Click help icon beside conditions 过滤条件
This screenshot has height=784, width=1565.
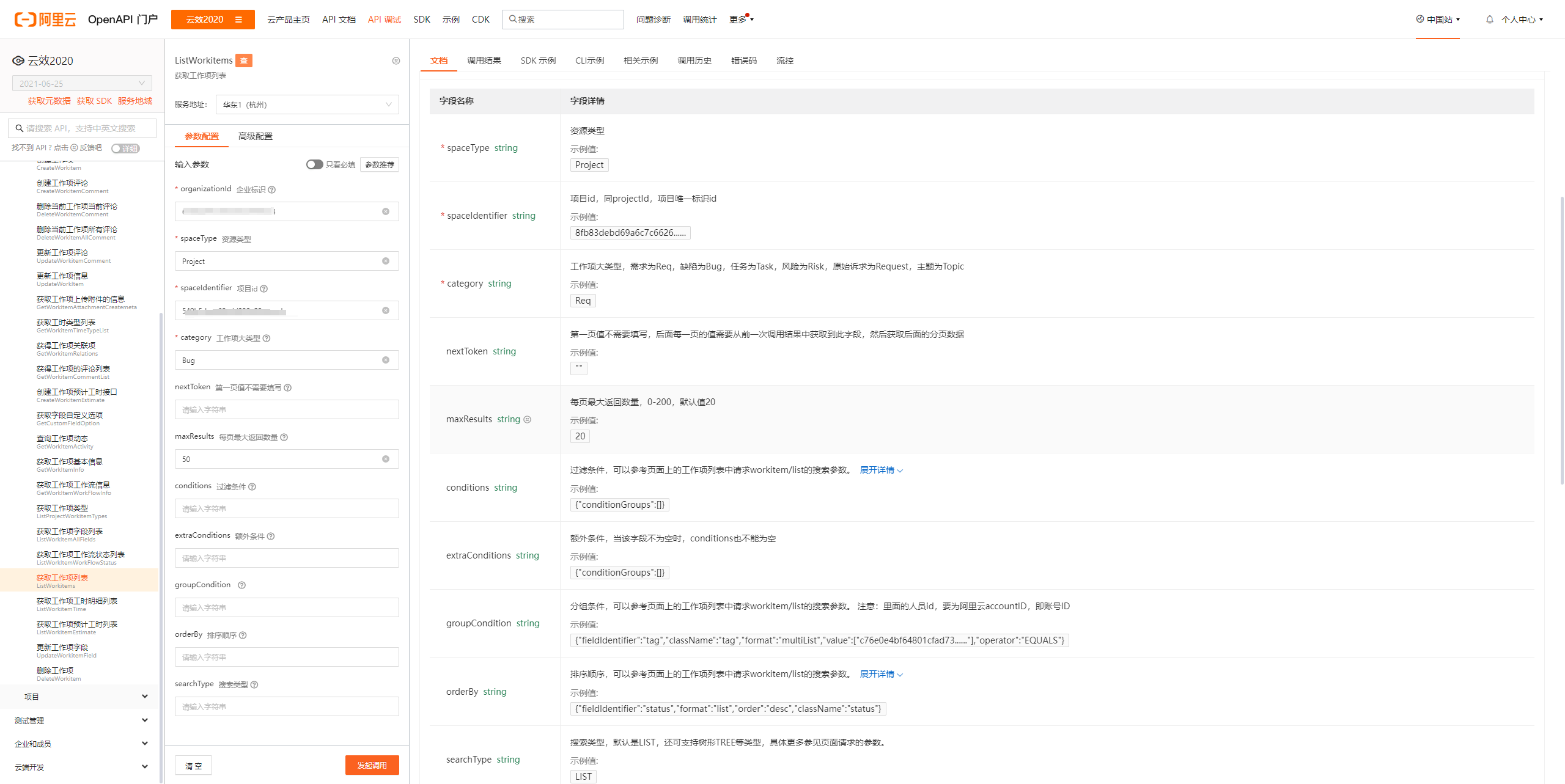pyautogui.click(x=252, y=486)
